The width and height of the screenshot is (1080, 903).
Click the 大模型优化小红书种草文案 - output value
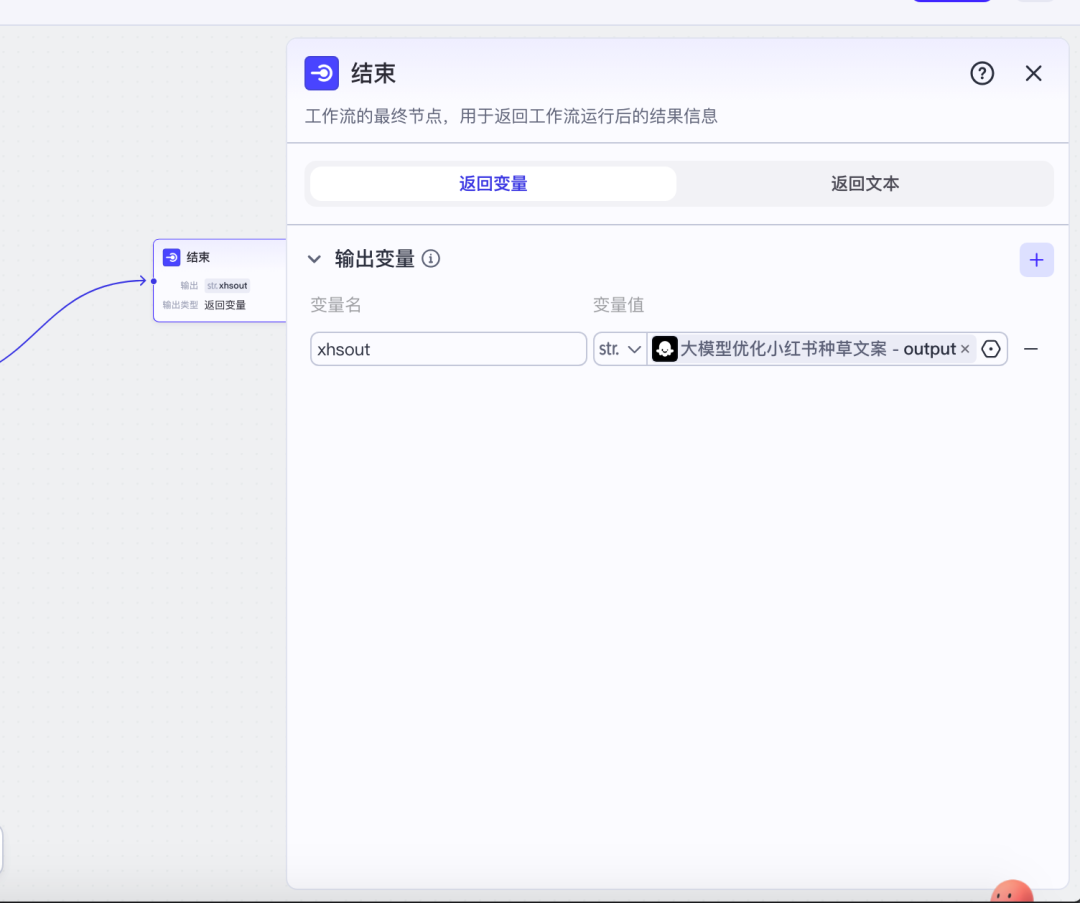pyautogui.click(x=817, y=349)
